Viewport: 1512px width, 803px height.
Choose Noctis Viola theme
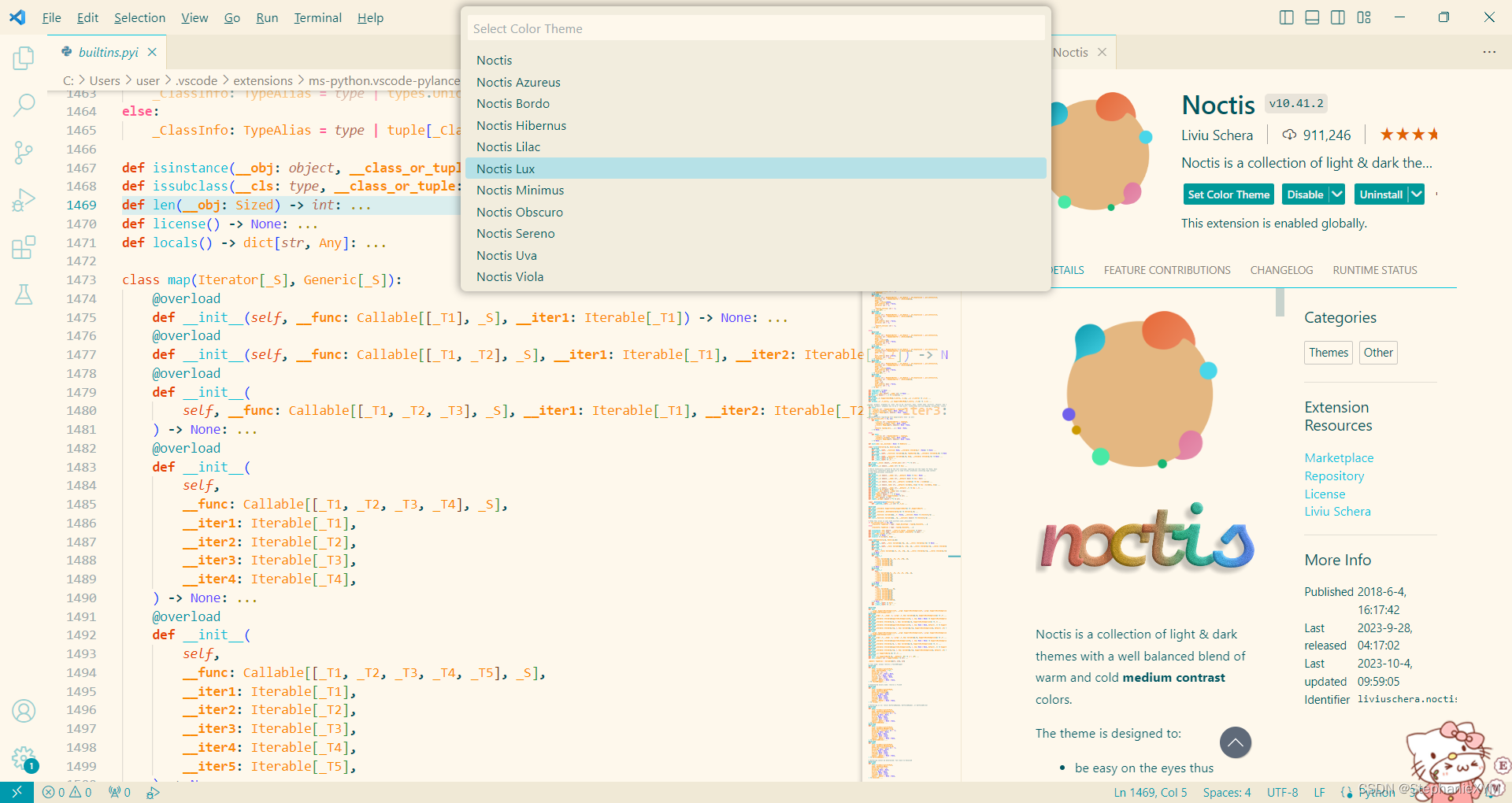(756, 277)
